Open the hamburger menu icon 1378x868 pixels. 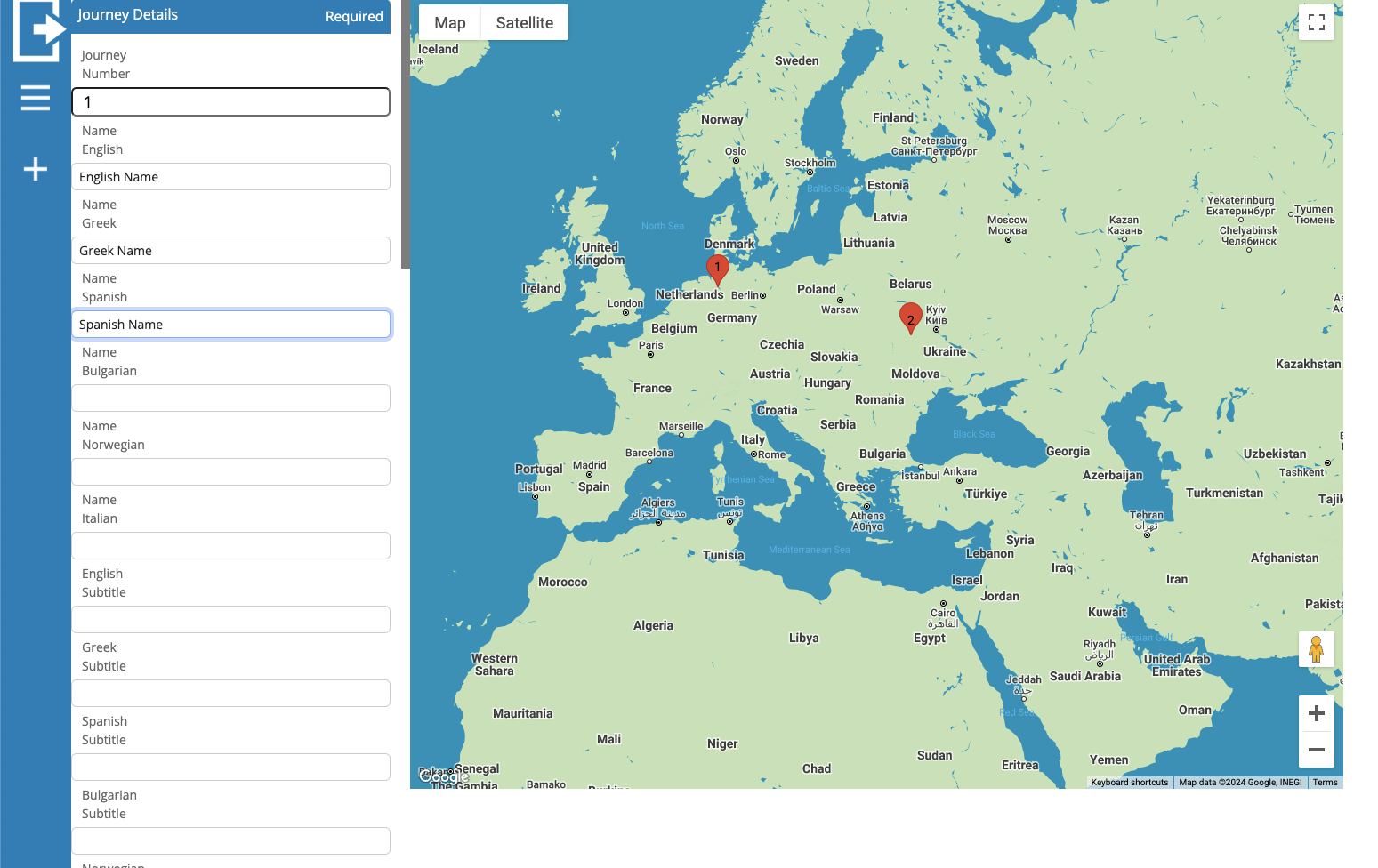(36, 98)
